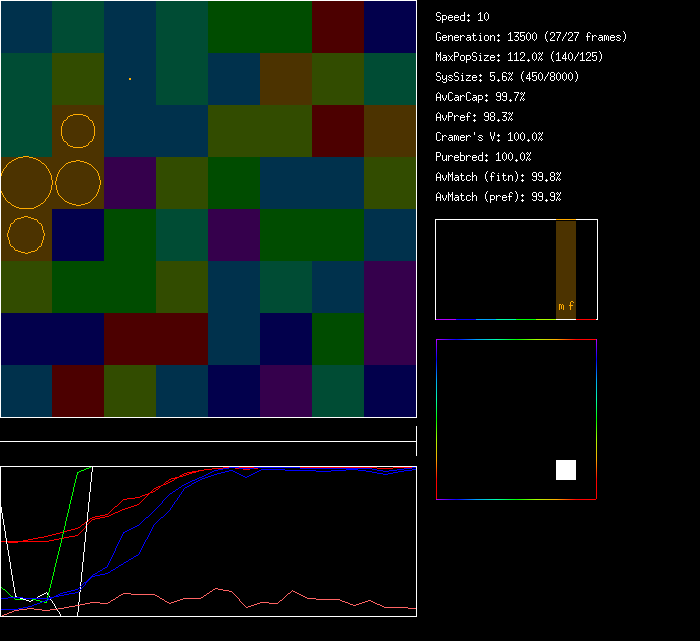Select the MaxPopSize 112.0% statistic

click(x=519, y=57)
